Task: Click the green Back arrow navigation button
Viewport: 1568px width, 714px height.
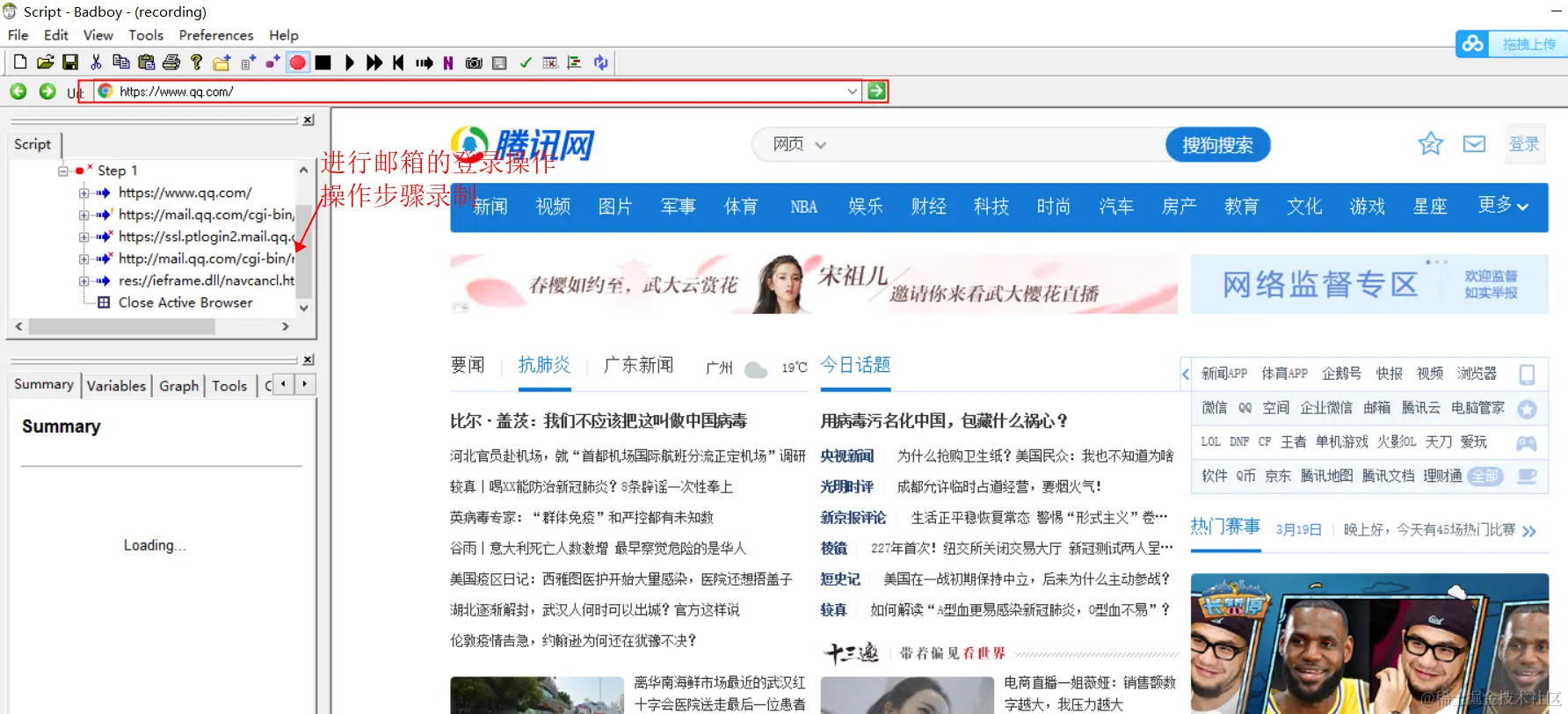Action: tap(18, 91)
